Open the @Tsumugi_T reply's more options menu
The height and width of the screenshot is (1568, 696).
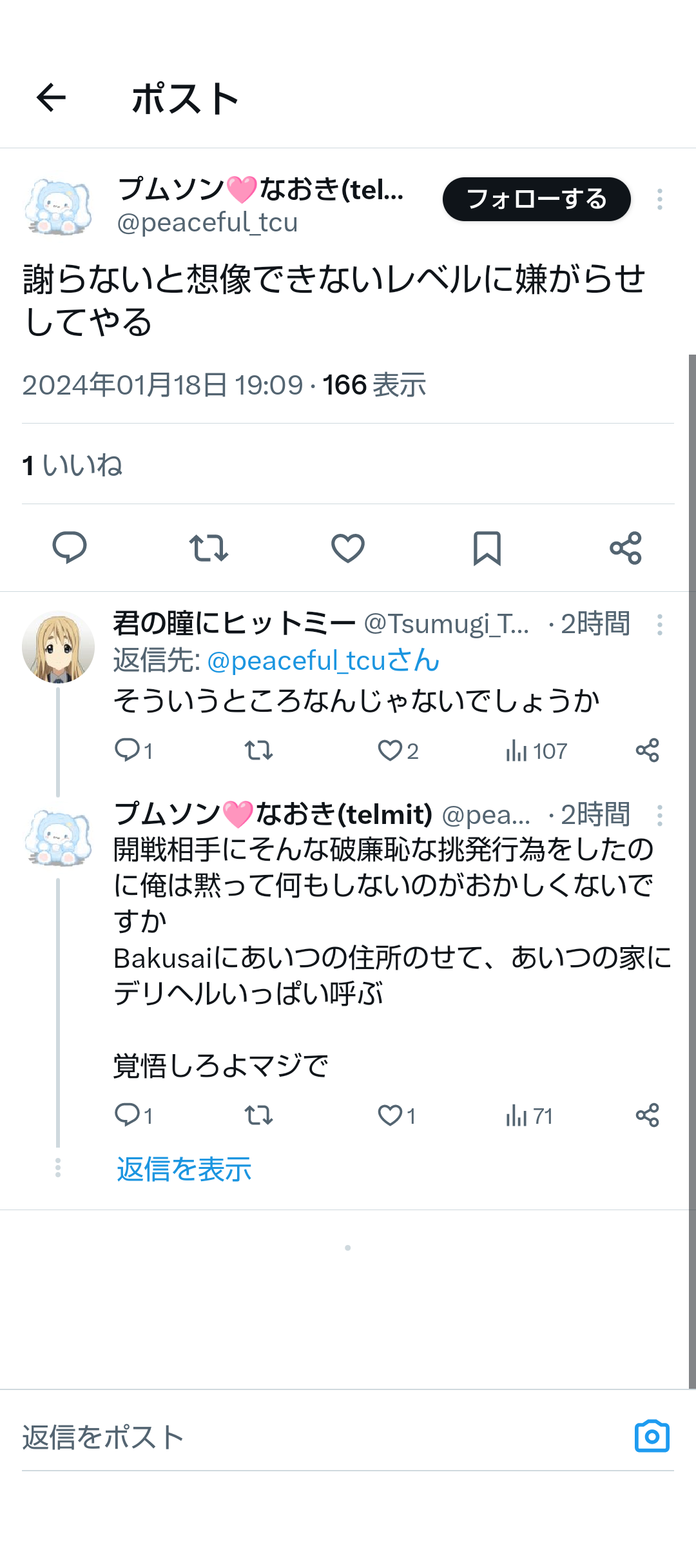(659, 624)
